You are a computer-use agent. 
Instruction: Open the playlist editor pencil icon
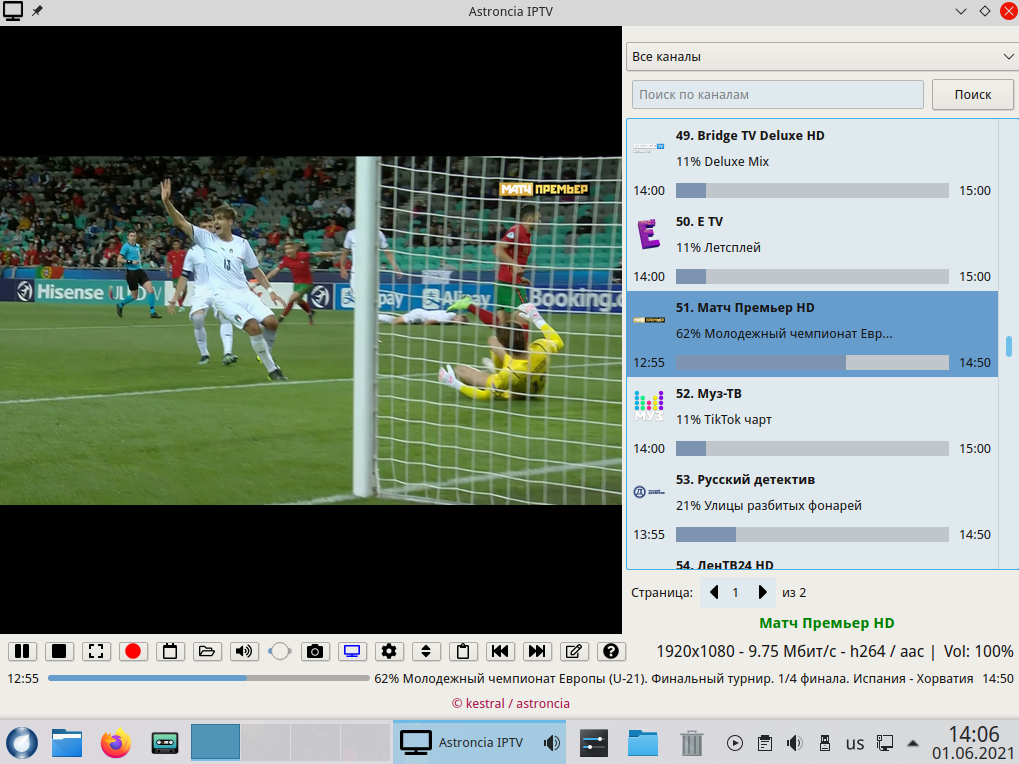pos(574,651)
